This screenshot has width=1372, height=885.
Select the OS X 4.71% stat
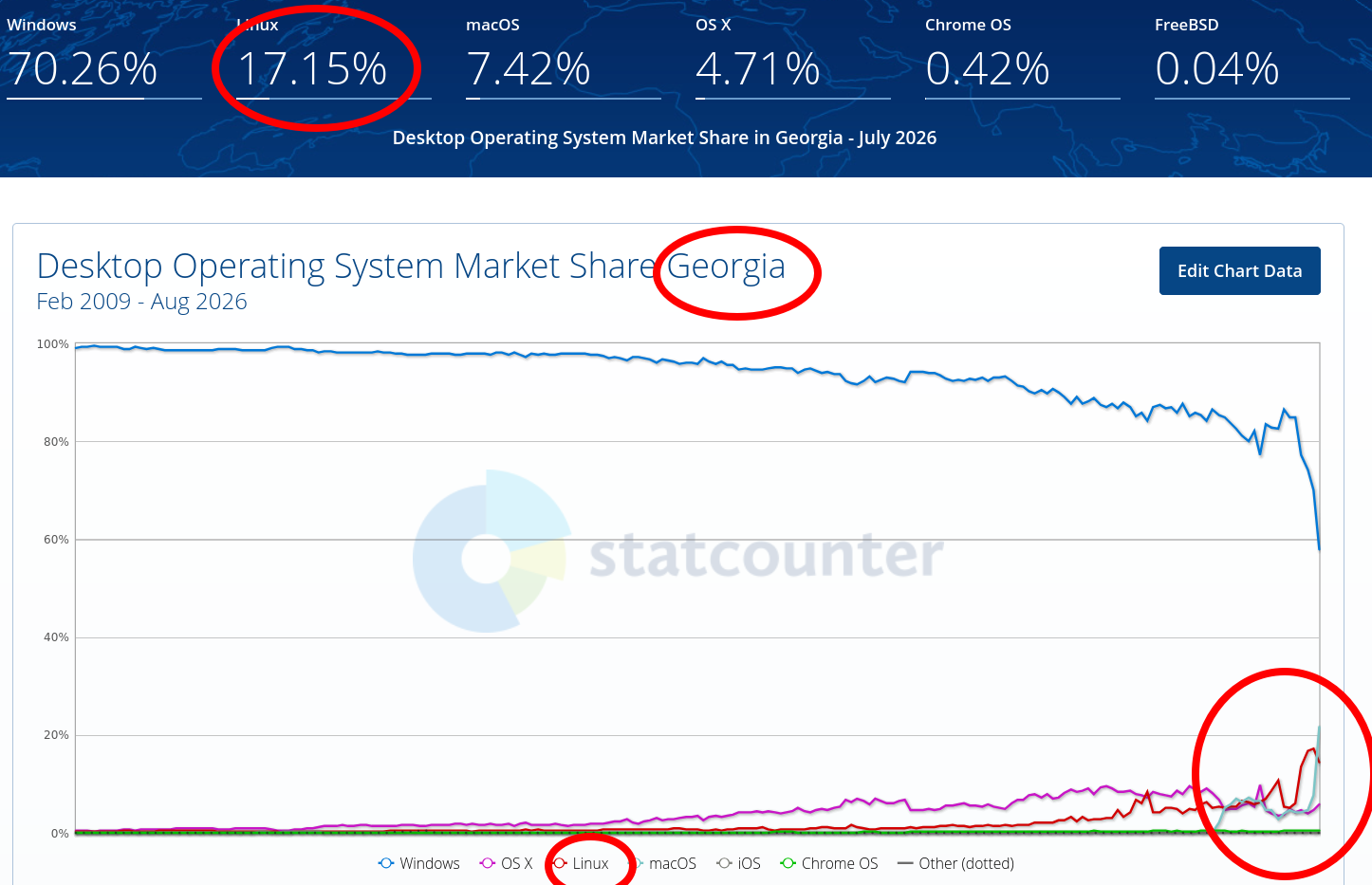[x=792, y=57]
